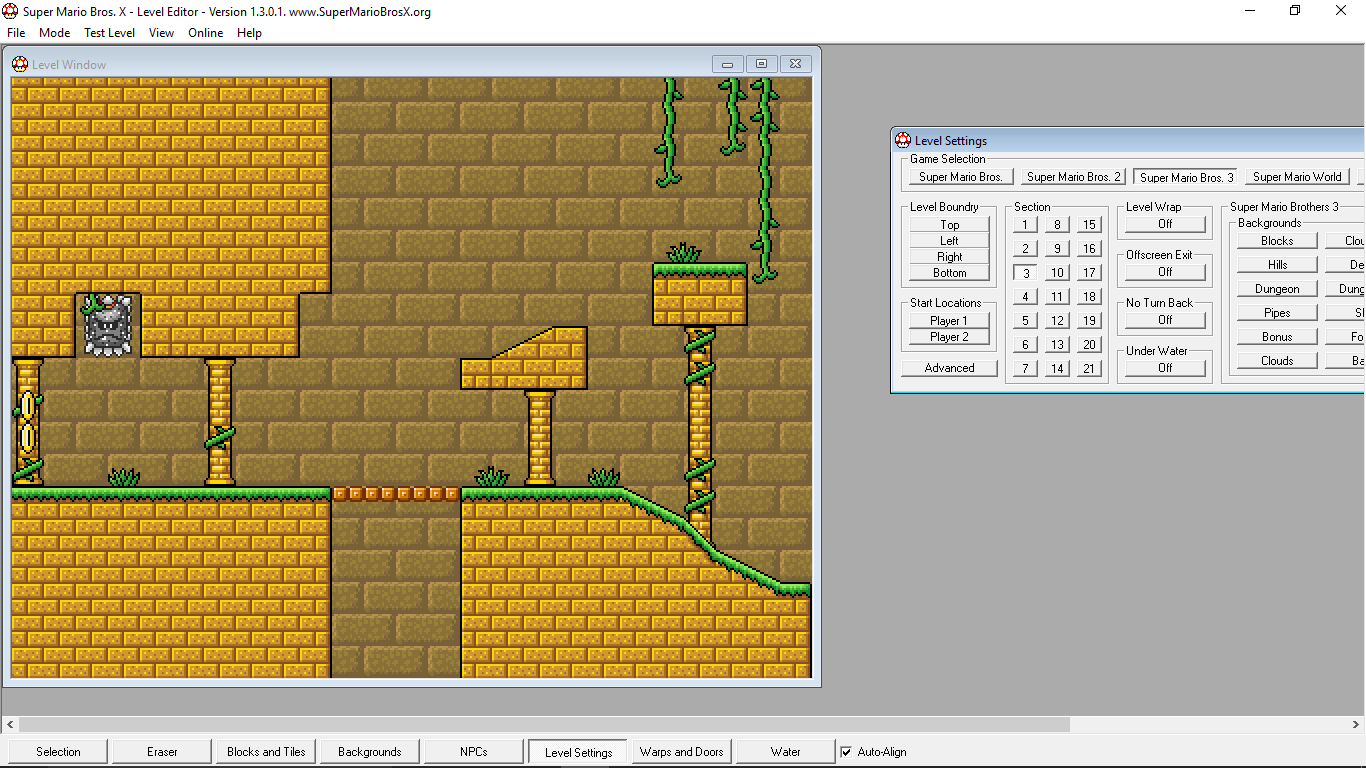
Task: Choose the Pipes background
Action: 1277,313
